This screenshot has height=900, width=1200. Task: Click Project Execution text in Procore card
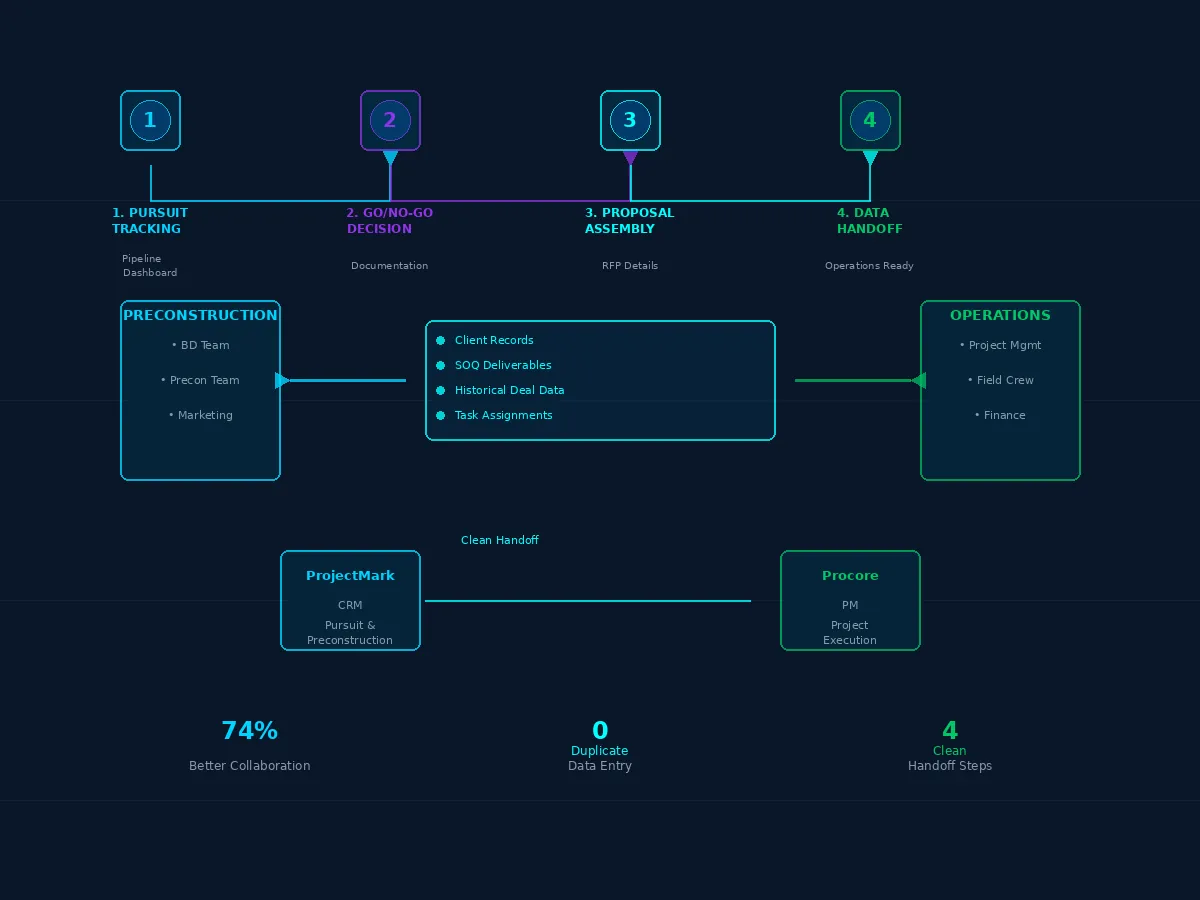[x=850, y=633]
